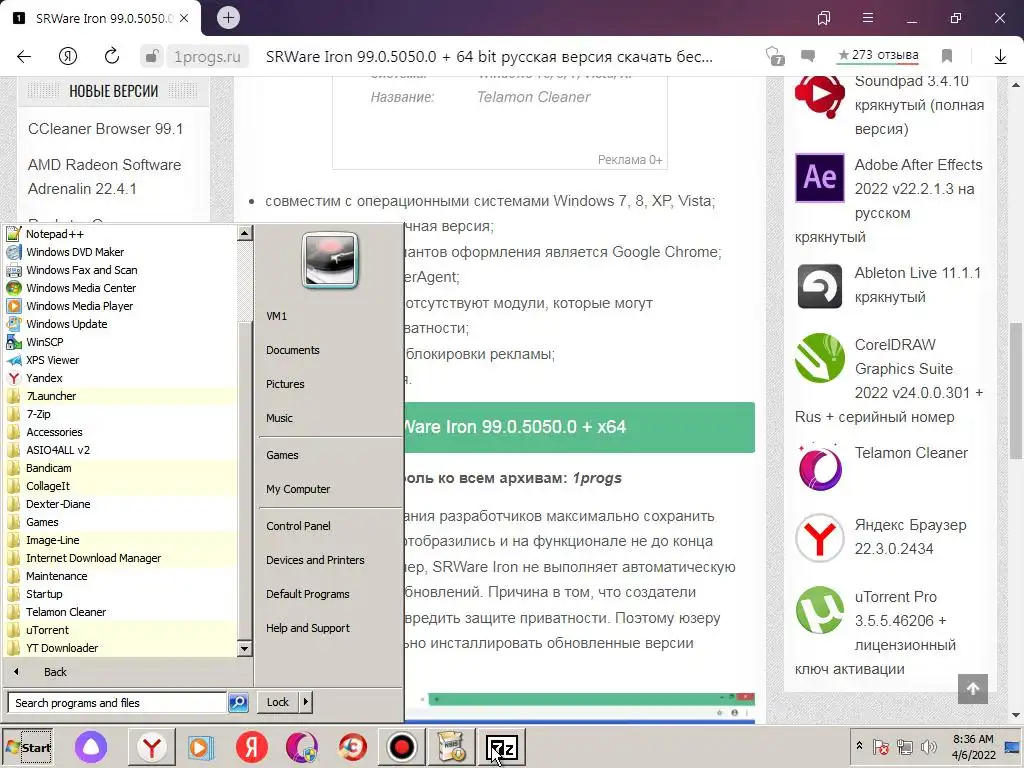Open the page reviews comment icon
Image resolution: width=1024 pixels, height=768 pixels.
pos(808,56)
